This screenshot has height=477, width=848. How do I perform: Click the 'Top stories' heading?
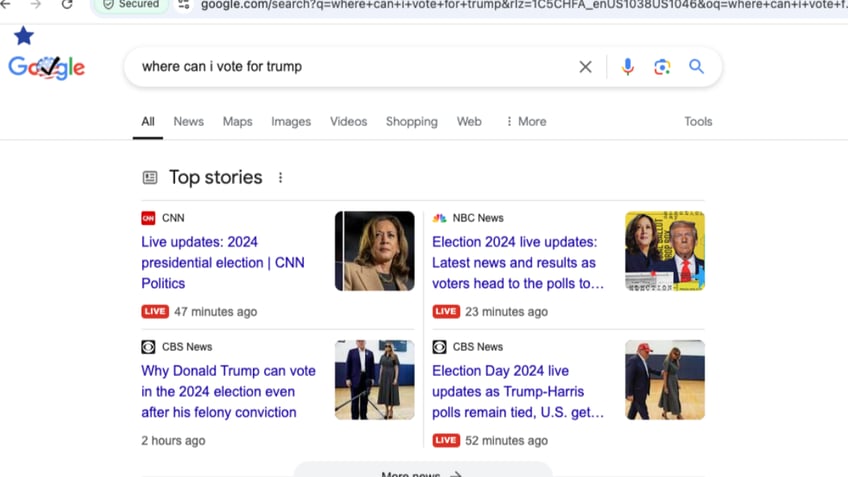pos(215,177)
